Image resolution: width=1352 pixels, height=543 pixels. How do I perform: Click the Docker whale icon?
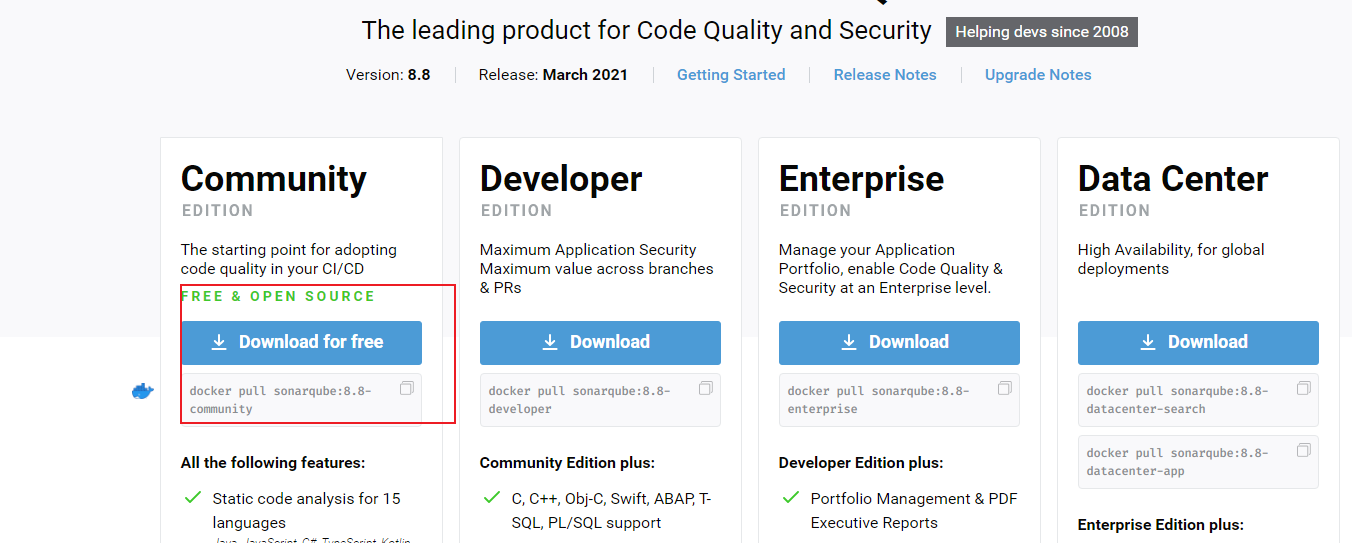(143, 391)
